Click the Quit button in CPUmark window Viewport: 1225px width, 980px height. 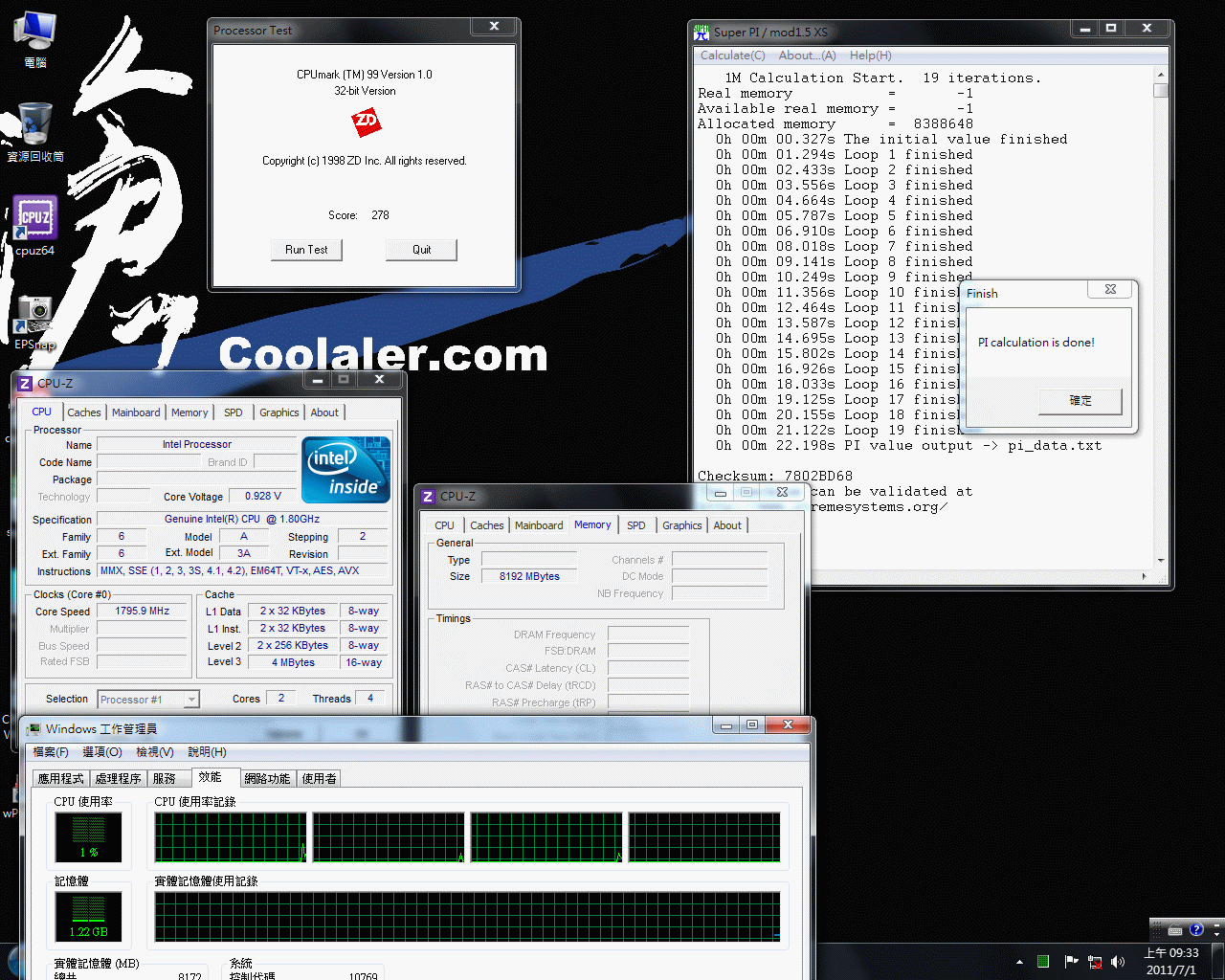(x=421, y=250)
